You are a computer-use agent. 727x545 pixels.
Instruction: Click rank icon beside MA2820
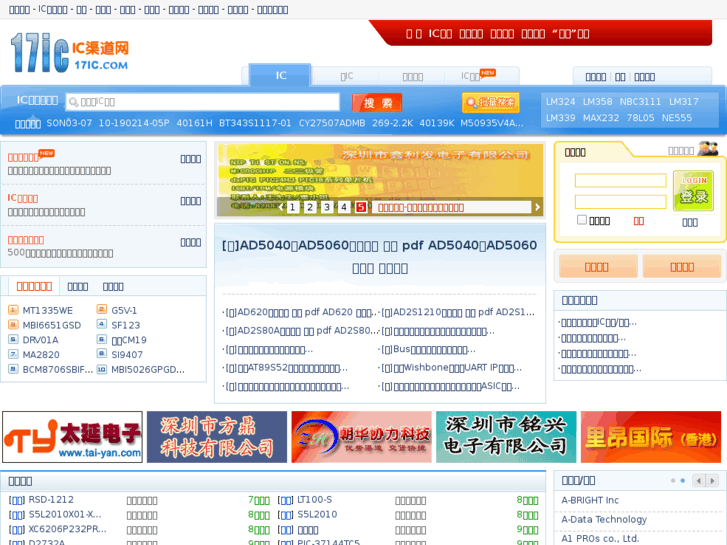13,354
